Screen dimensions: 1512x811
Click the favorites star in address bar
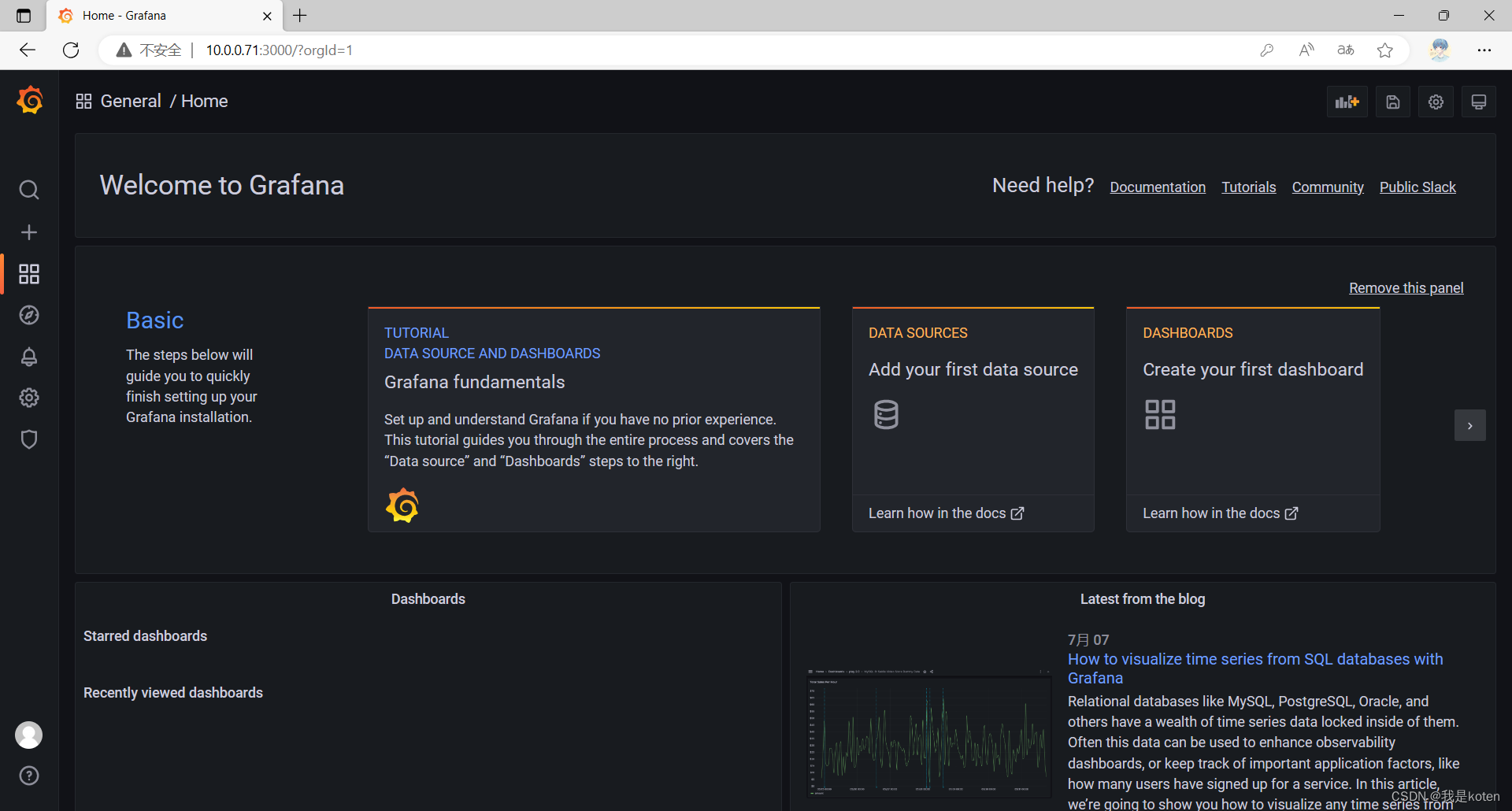[x=1385, y=50]
